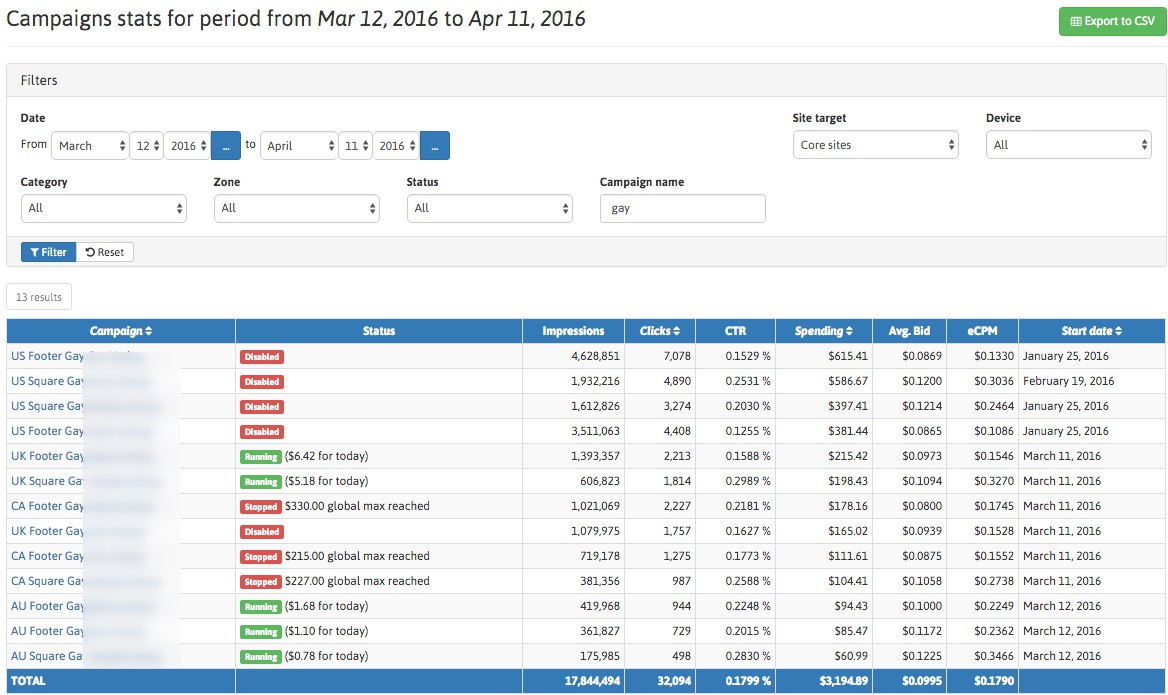Click total spending value $3,194.89

[x=843, y=681]
